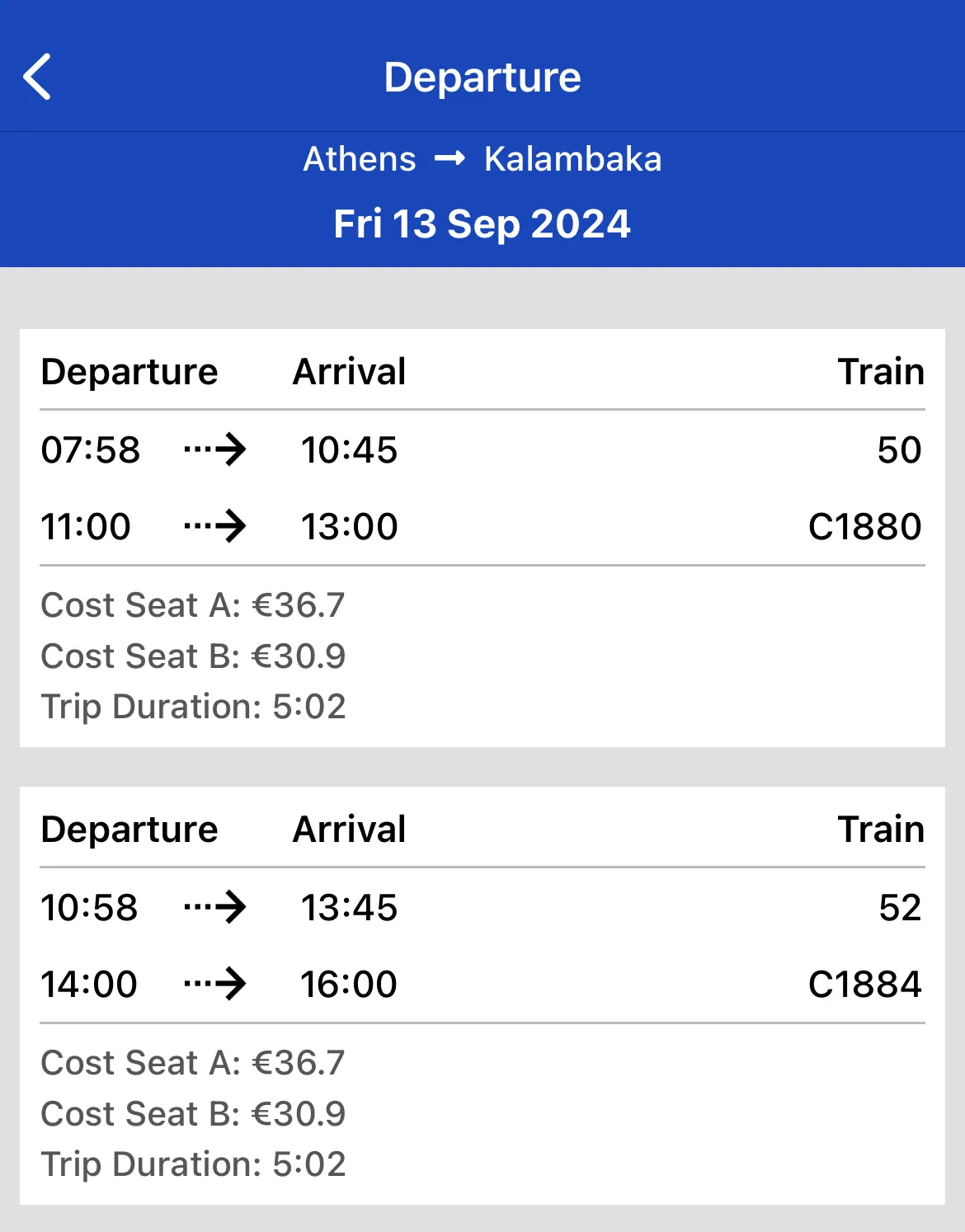The width and height of the screenshot is (965, 1232).
Task: Tap Cost Seat A €36.7 in second trip
Action: pyautogui.click(x=193, y=1063)
